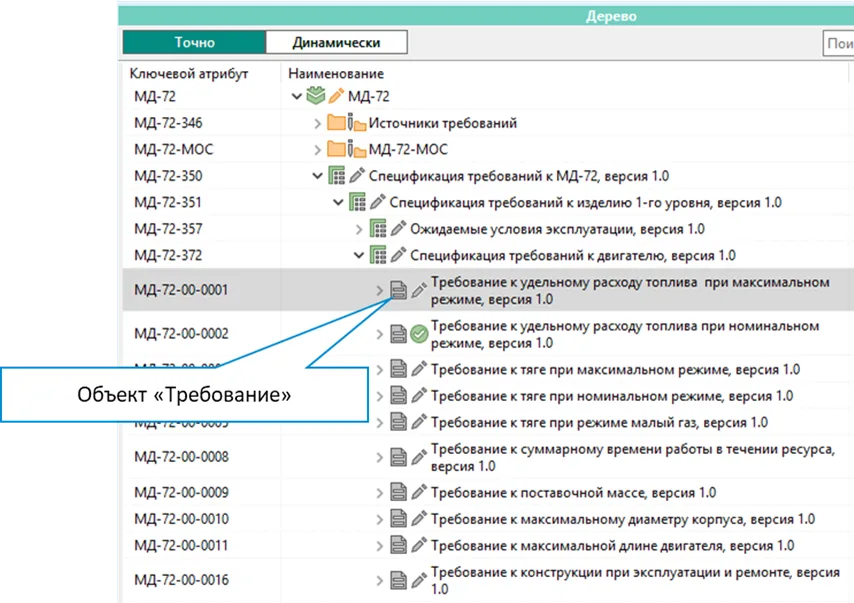This screenshot has height=603, width=854.
Task: Select key attribute cell МД-72-357
Action: [x=168, y=229]
